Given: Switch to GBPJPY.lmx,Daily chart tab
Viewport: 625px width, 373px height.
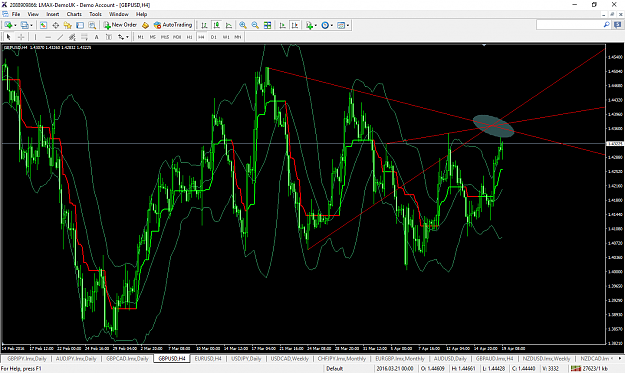Looking at the screenshot, I should point(27,359).
